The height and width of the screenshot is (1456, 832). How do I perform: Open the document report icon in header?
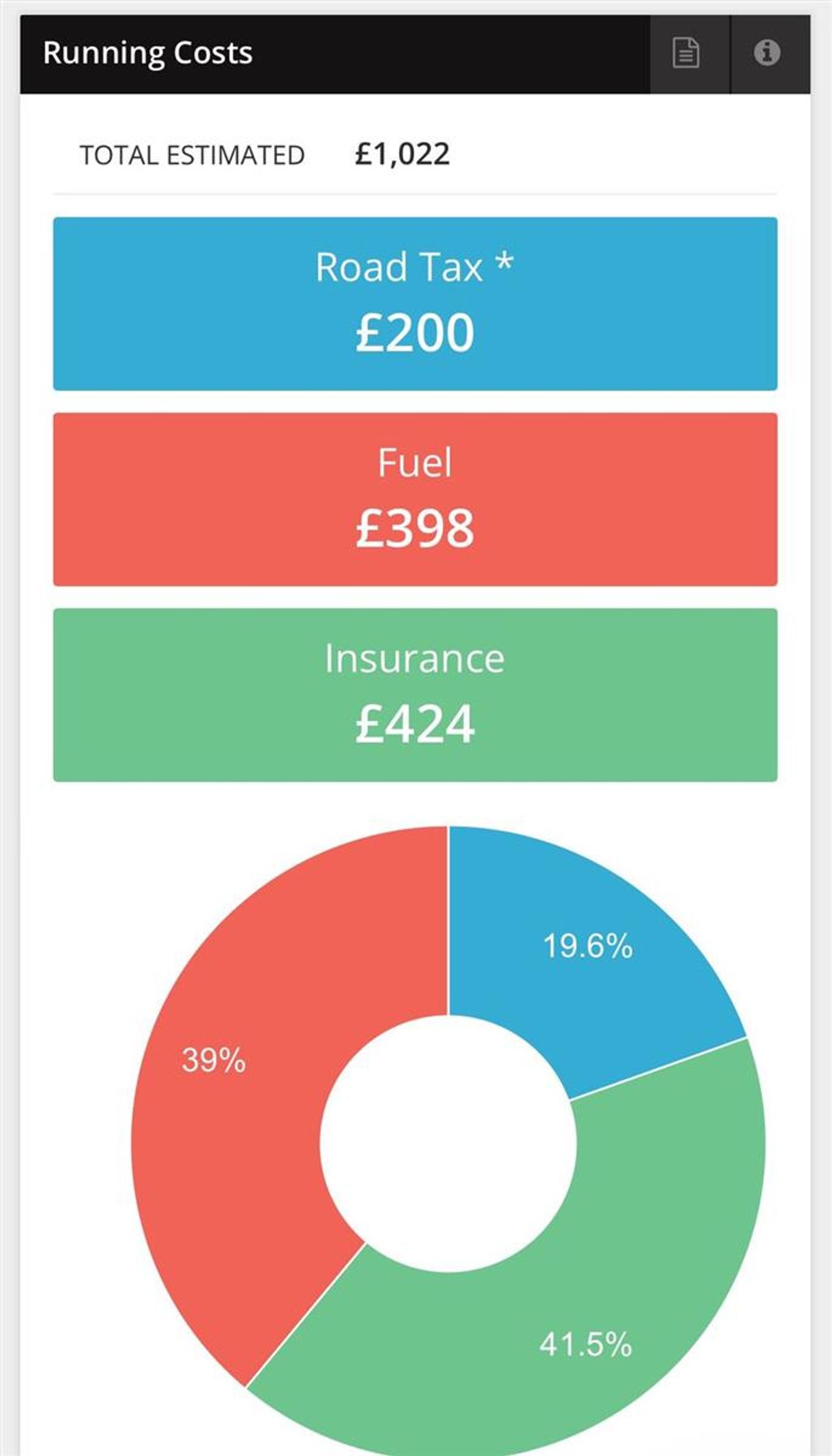click(686, 53)
